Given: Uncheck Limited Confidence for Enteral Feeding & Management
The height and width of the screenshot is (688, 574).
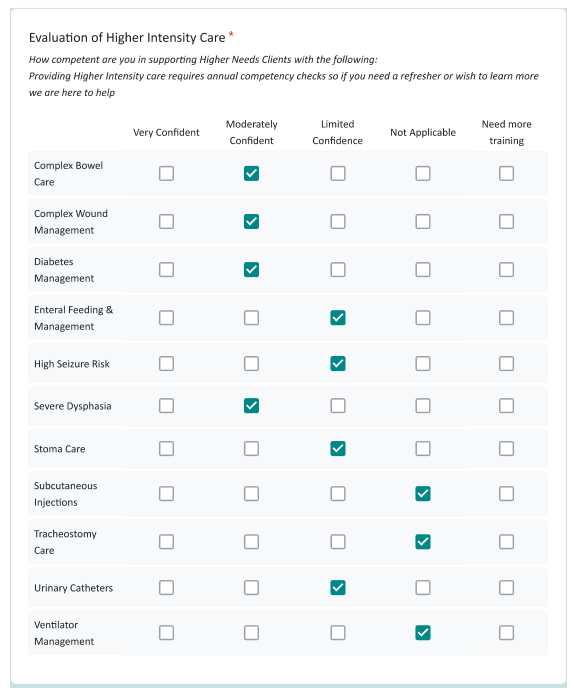Looking at the screenshot, I should [338, 318].
